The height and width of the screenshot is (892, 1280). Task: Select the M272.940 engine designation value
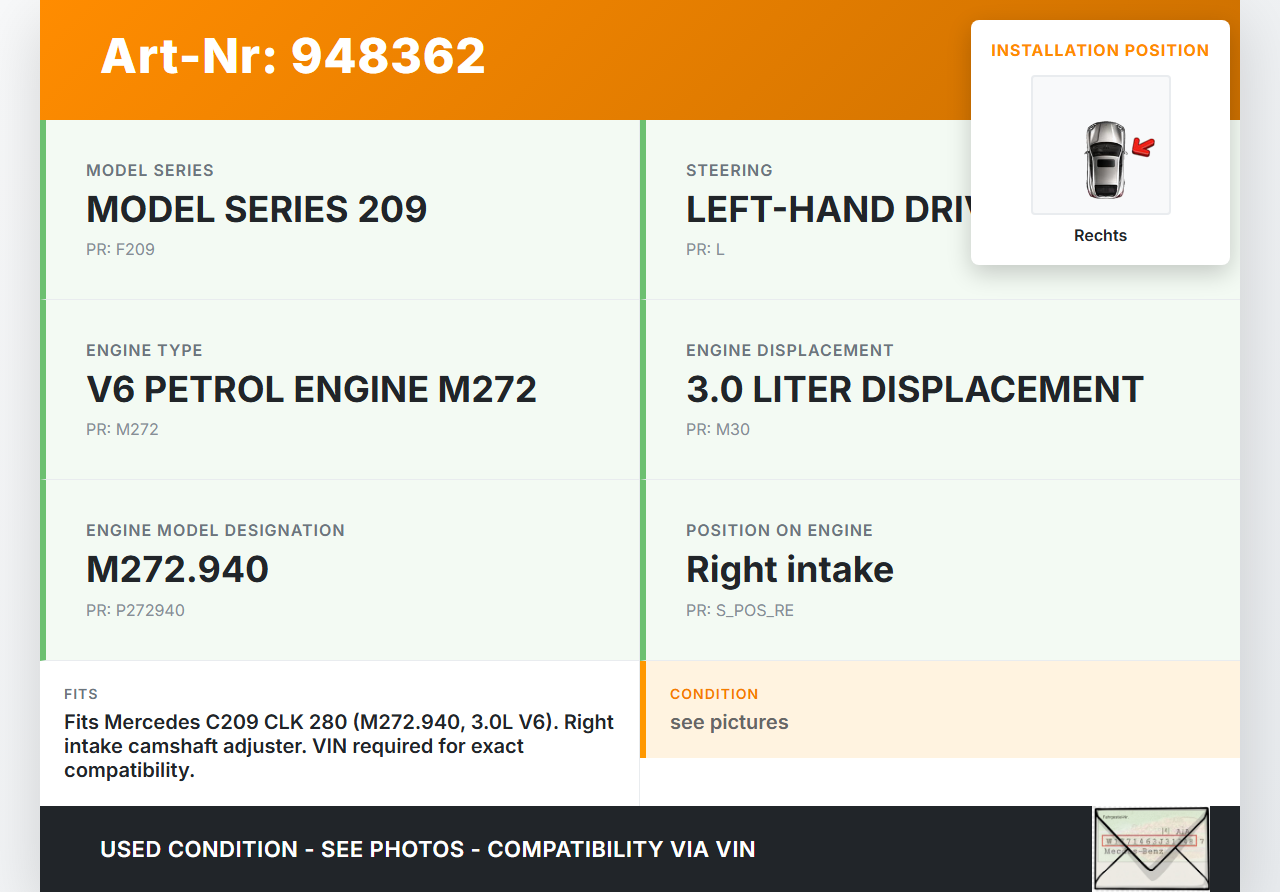click(x=177, y=569)
